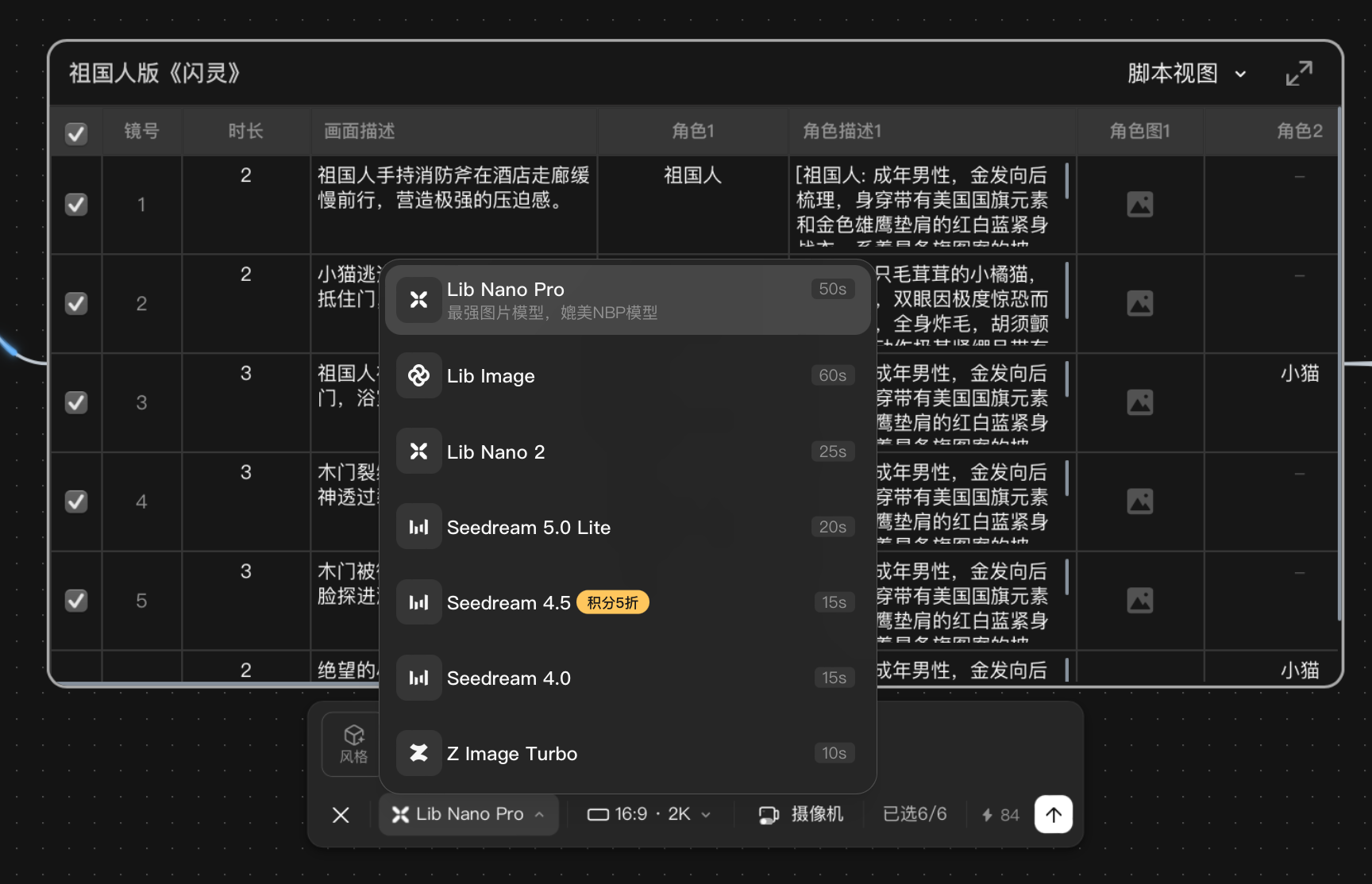Click the expand fullscreen arrows icon
This screenshot has height=884, width=1372.
click(x=1299, y=74)
